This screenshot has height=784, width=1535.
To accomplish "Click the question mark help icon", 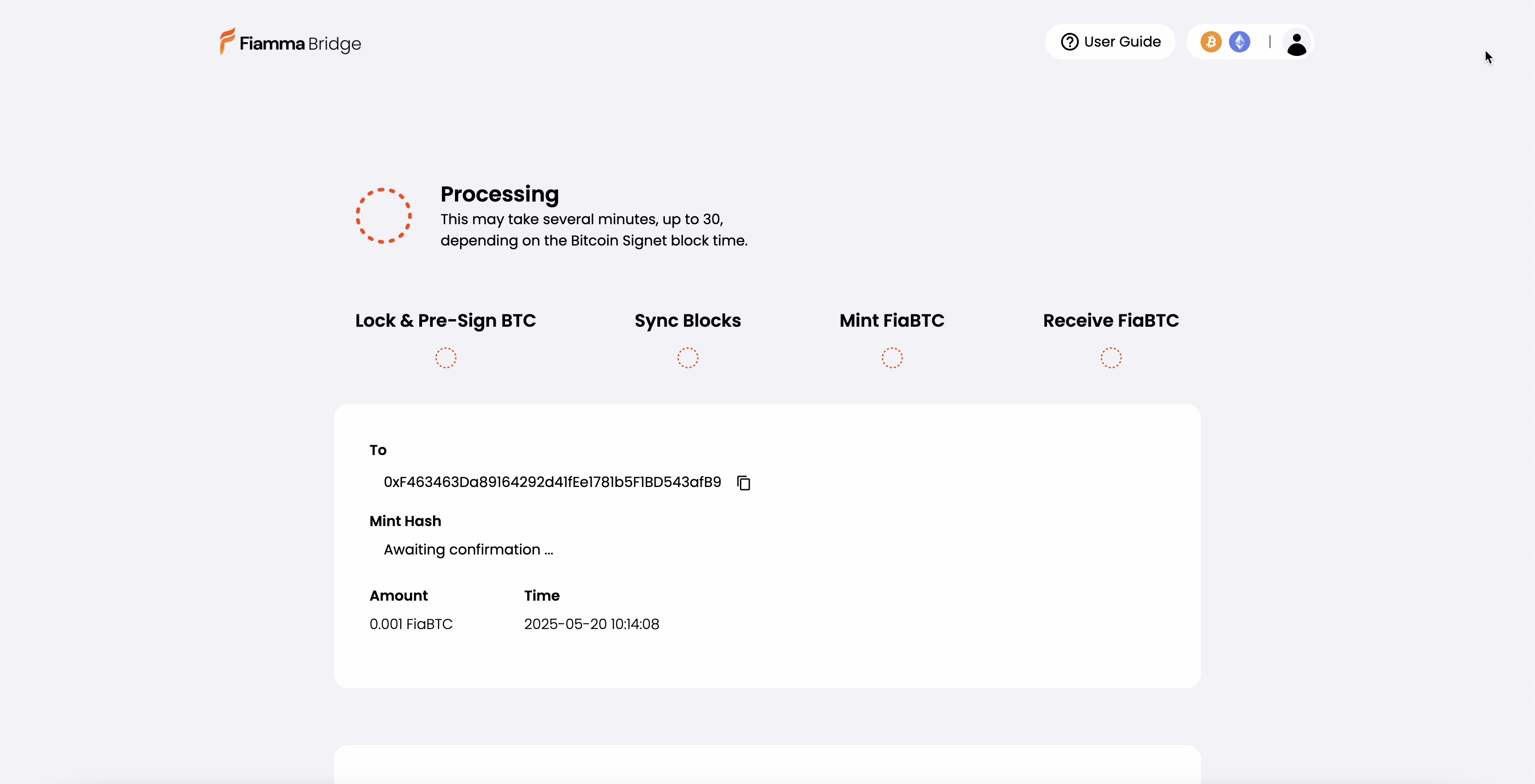I will tap(1070, 42).
